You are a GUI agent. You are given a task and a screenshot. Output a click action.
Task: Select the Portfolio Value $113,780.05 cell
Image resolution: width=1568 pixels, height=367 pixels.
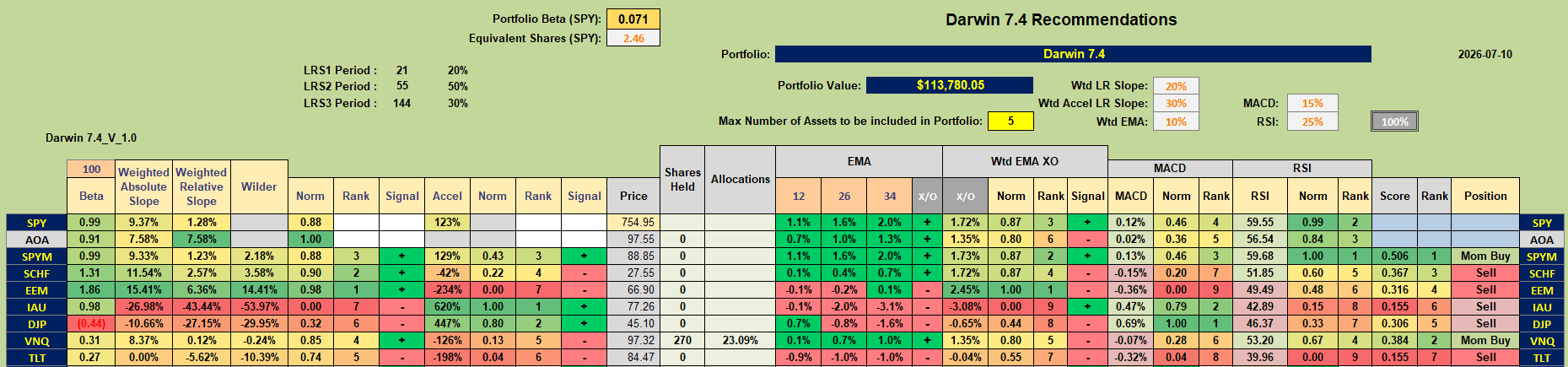tap(950, 85)
